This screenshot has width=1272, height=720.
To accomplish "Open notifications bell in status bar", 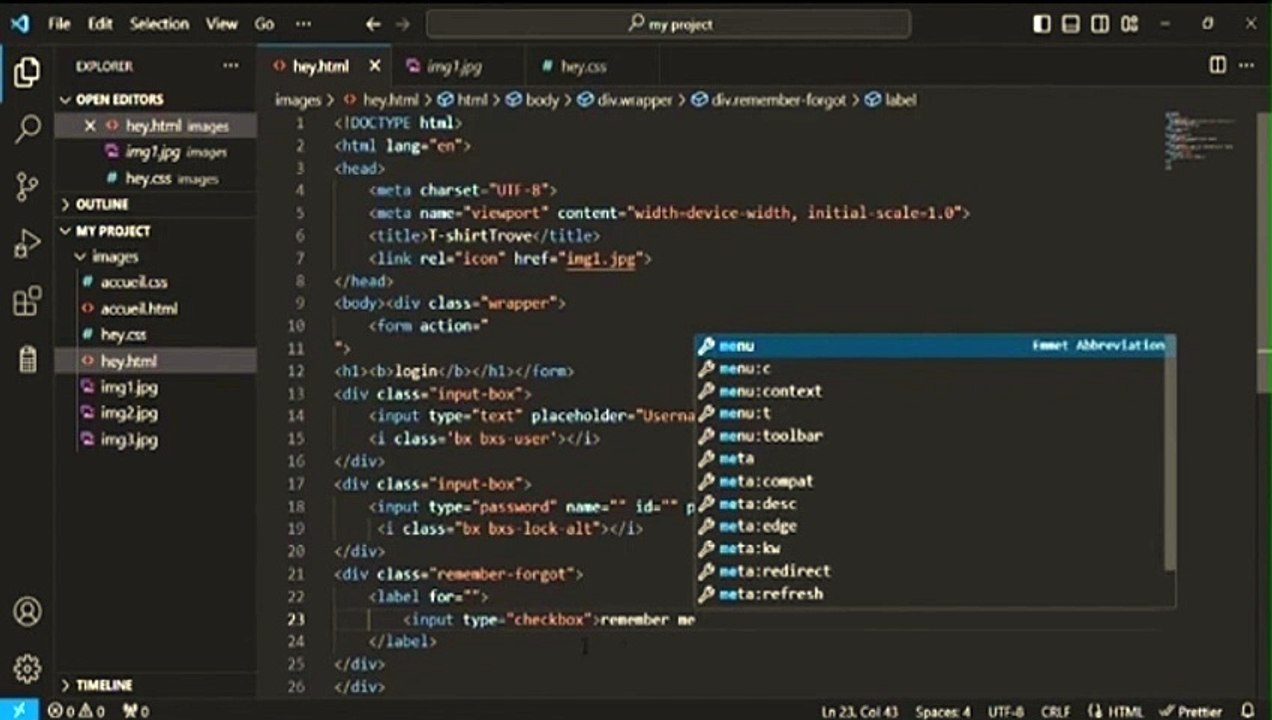I will pos(1247,711).
